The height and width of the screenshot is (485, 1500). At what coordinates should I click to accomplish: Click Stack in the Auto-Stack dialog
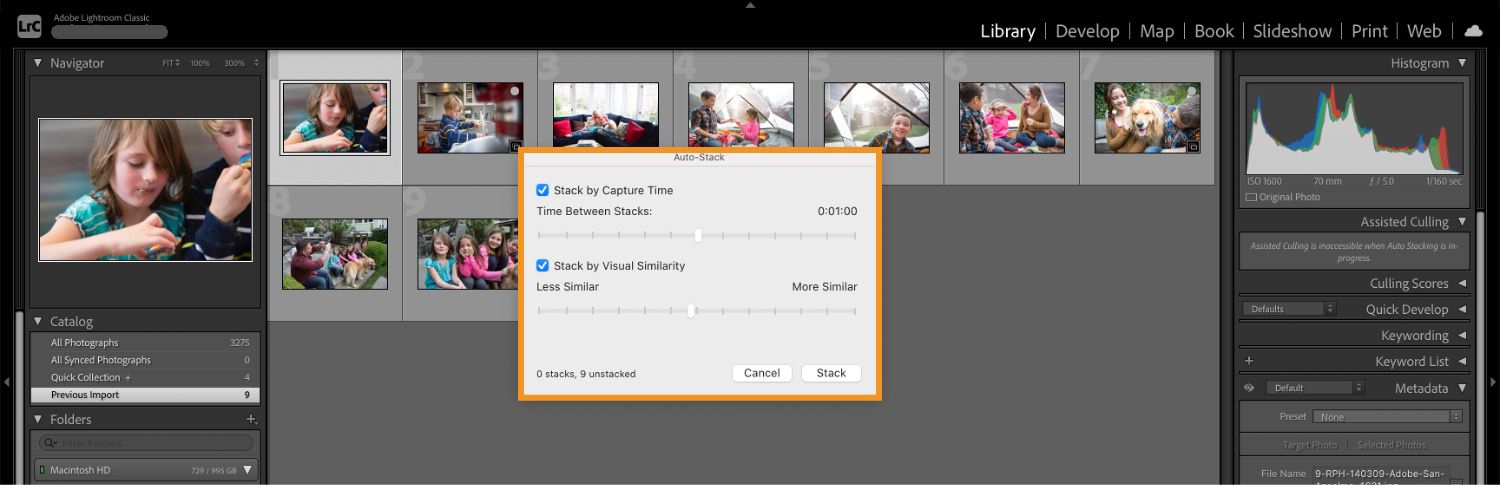click(831, 373)
